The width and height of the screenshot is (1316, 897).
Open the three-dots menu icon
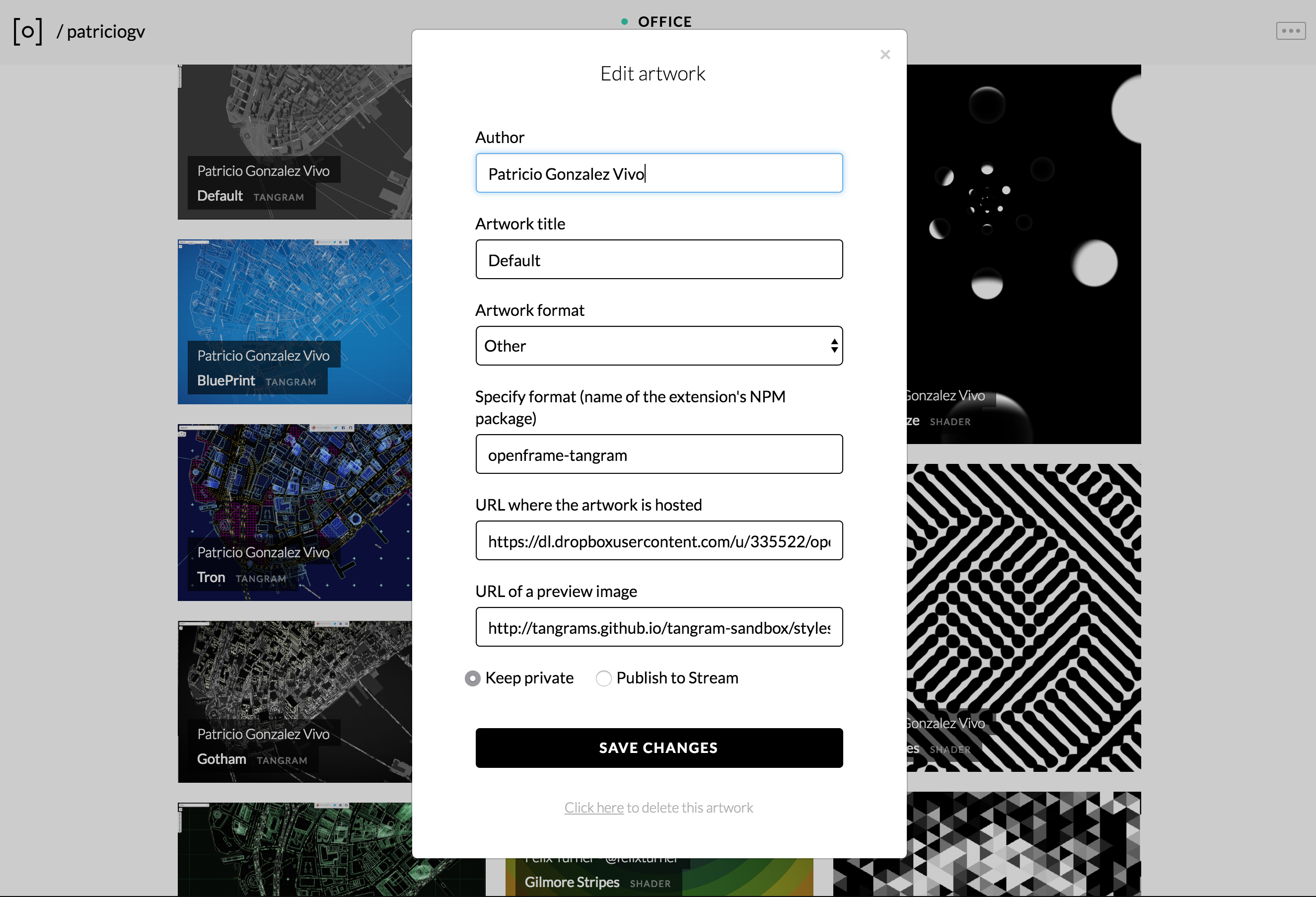pos(1290,31)
